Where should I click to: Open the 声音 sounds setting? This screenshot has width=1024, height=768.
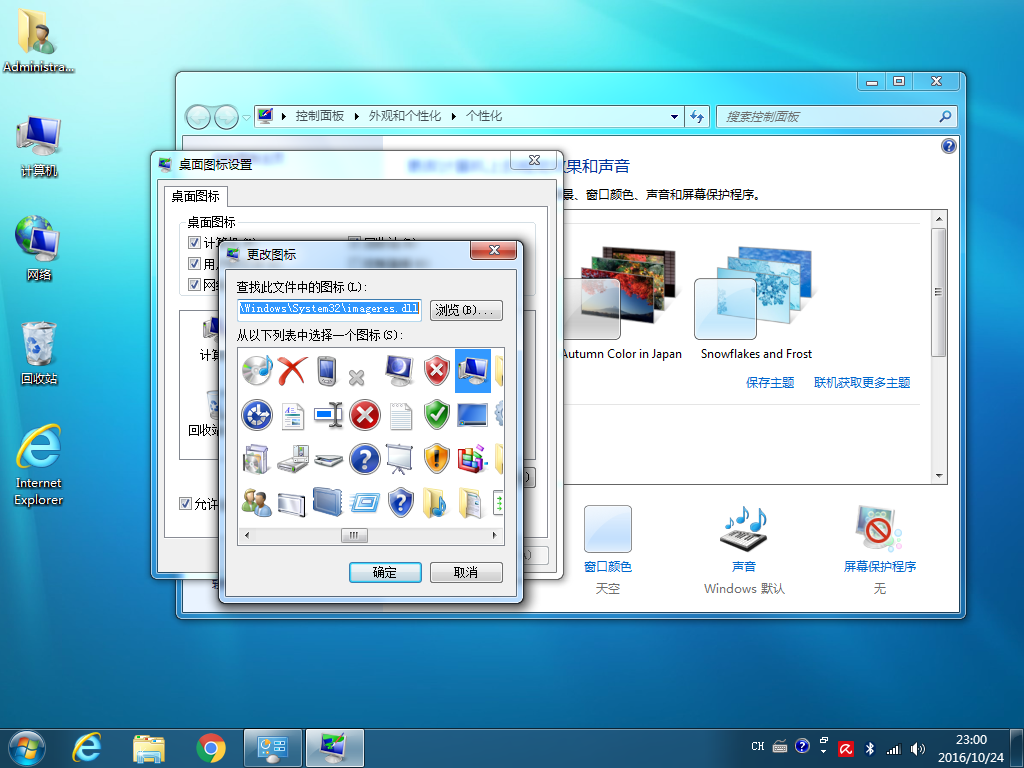[744, 549]
